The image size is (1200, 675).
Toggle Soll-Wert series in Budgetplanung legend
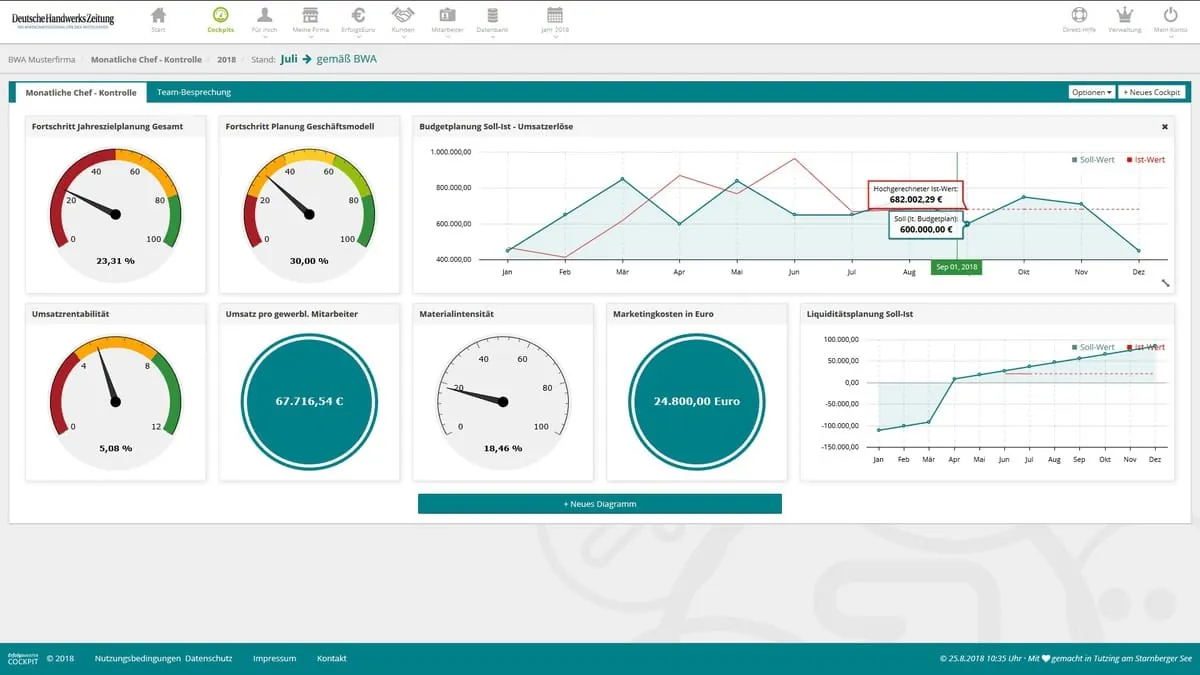(1092, 160)
